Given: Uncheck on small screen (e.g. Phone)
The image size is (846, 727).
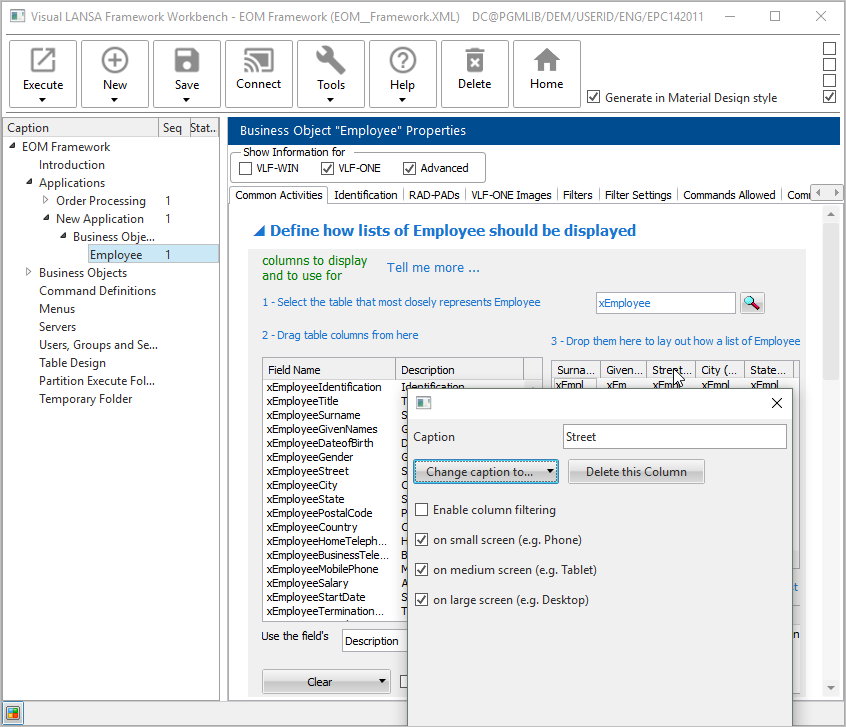Looking at the screenshot, I should coord(422,540).
